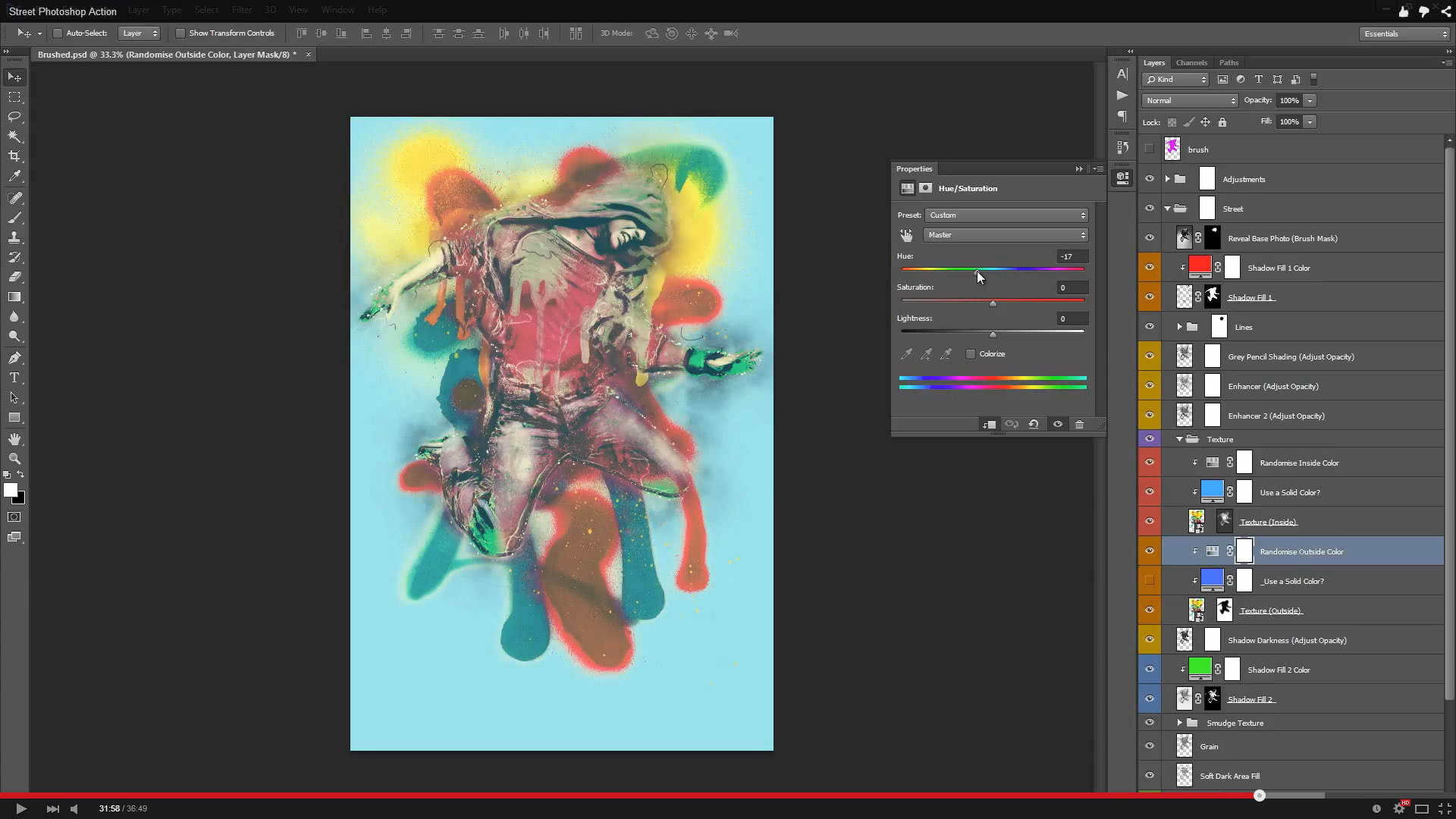The image size is (1456, 819).
Task: Select the Horizontal Type tool
Action: [14, 378]
